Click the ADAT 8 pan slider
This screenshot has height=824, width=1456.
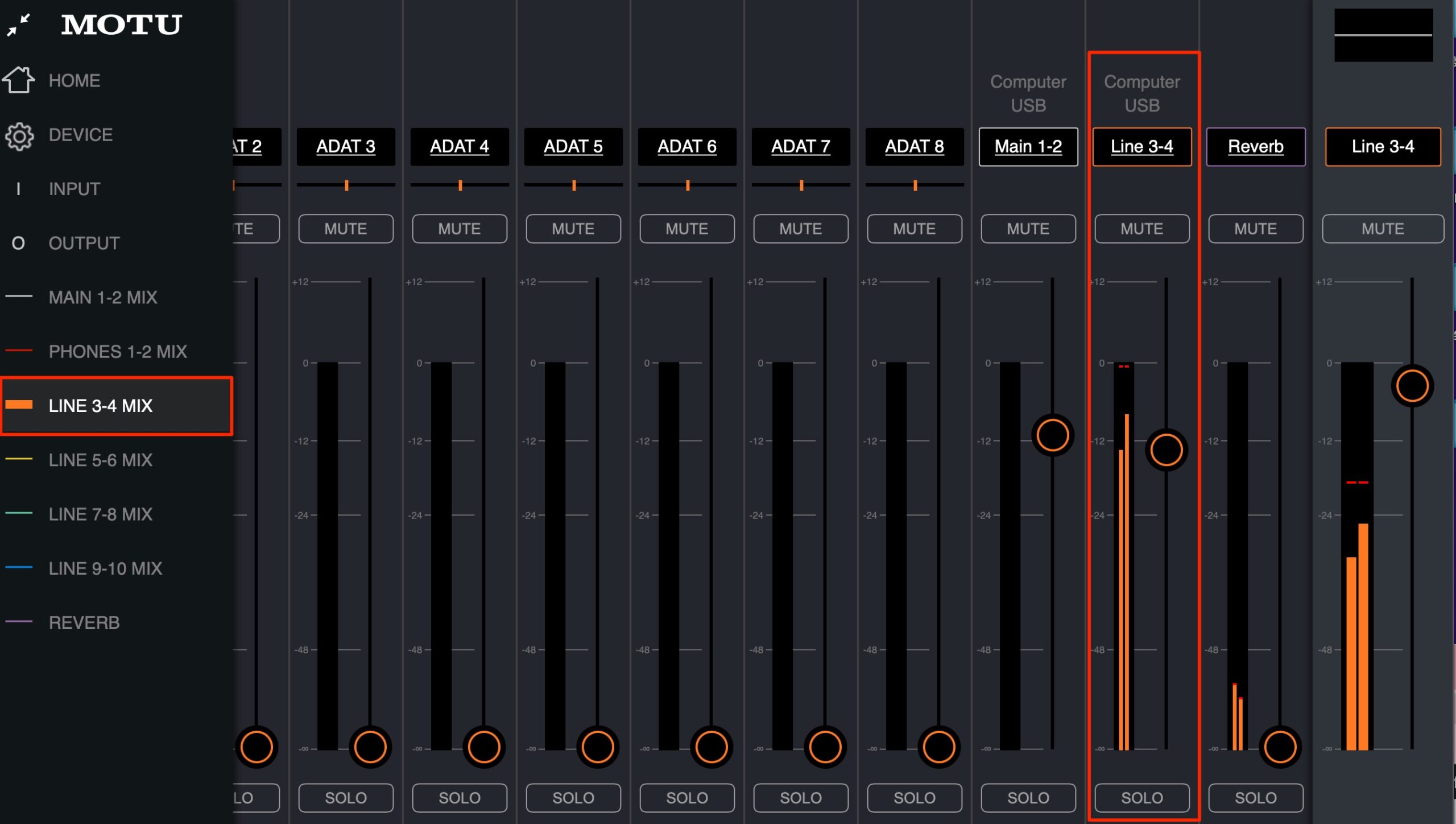(915, 185)
